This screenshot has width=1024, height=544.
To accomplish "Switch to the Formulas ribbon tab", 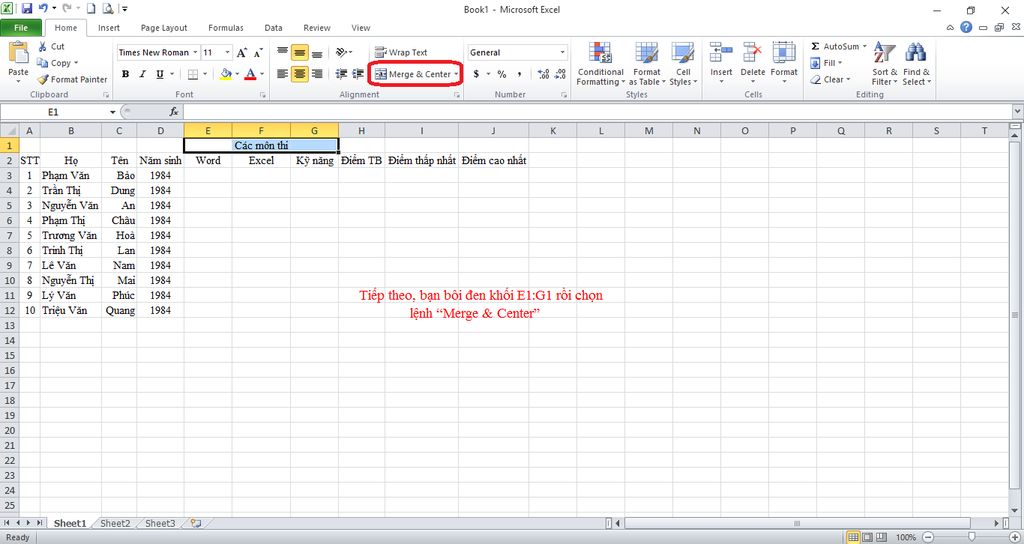I will click(226, 28).
